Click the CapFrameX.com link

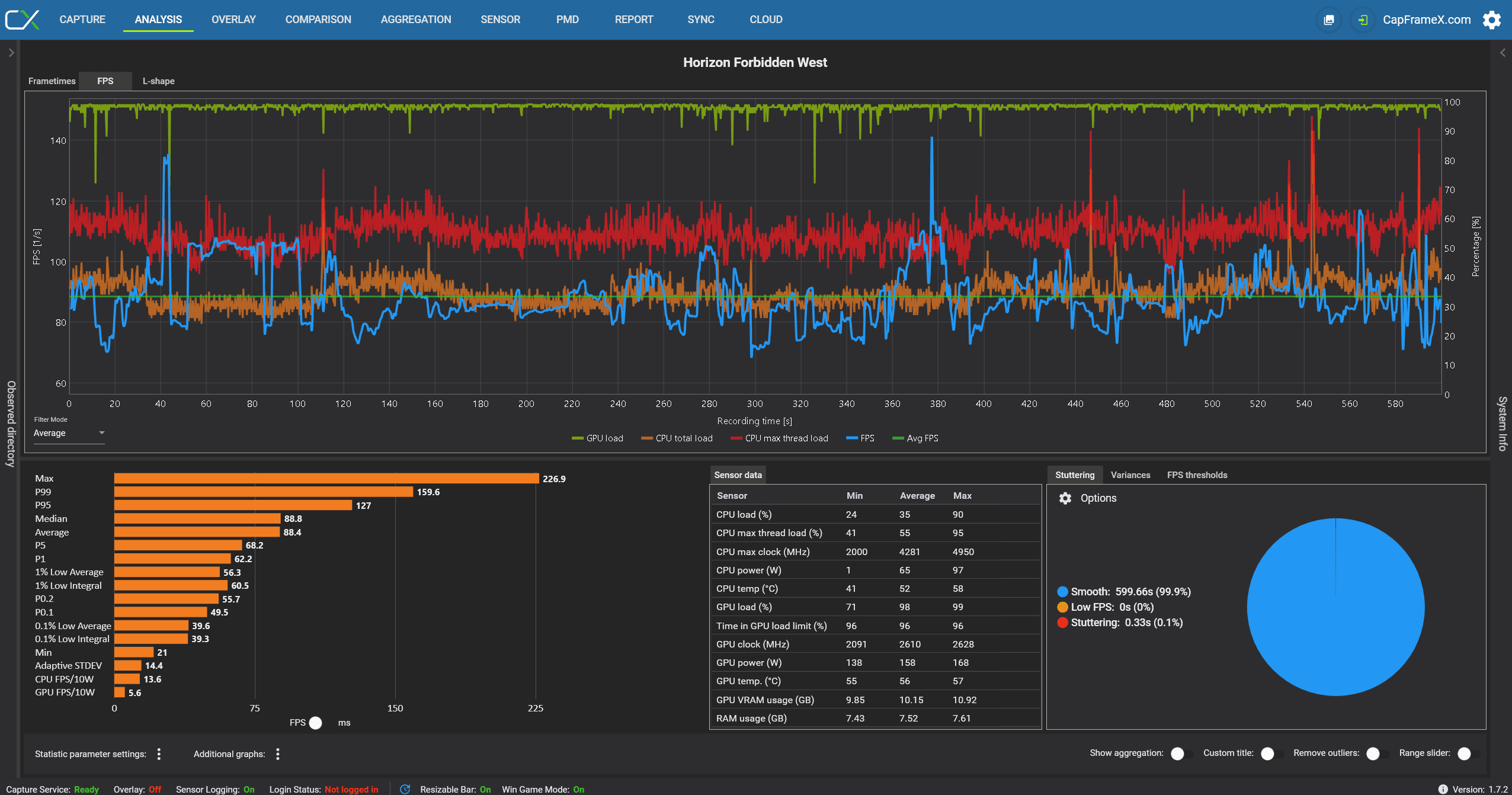click(x=1427, y=20)
